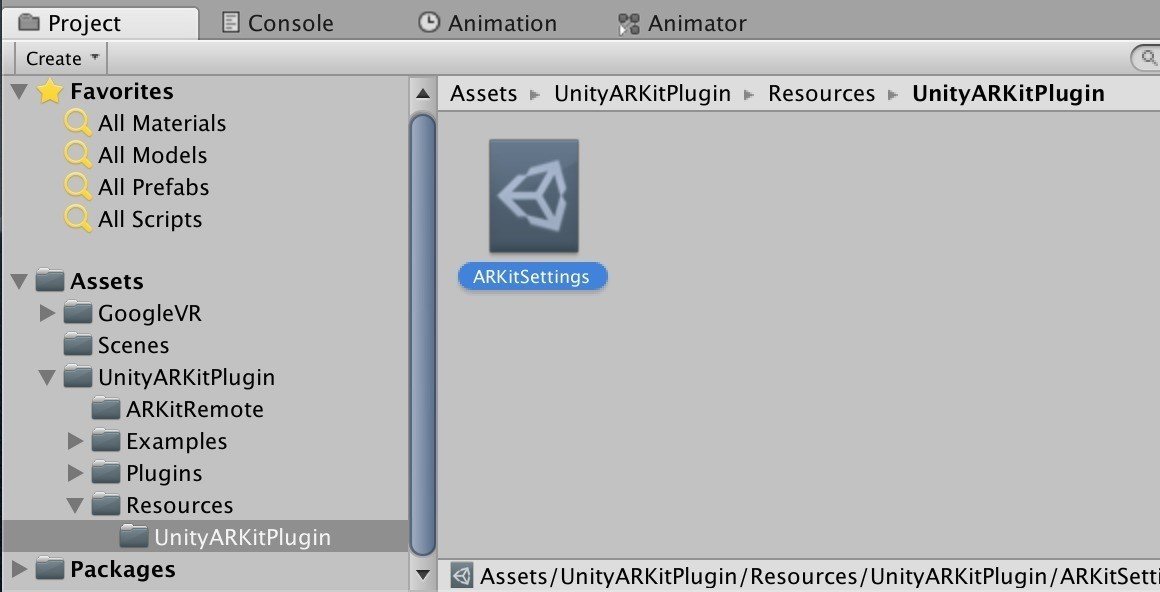Expand the Plugins folder arrow
Screen dimensions: 1160x592
pos(75,473)
